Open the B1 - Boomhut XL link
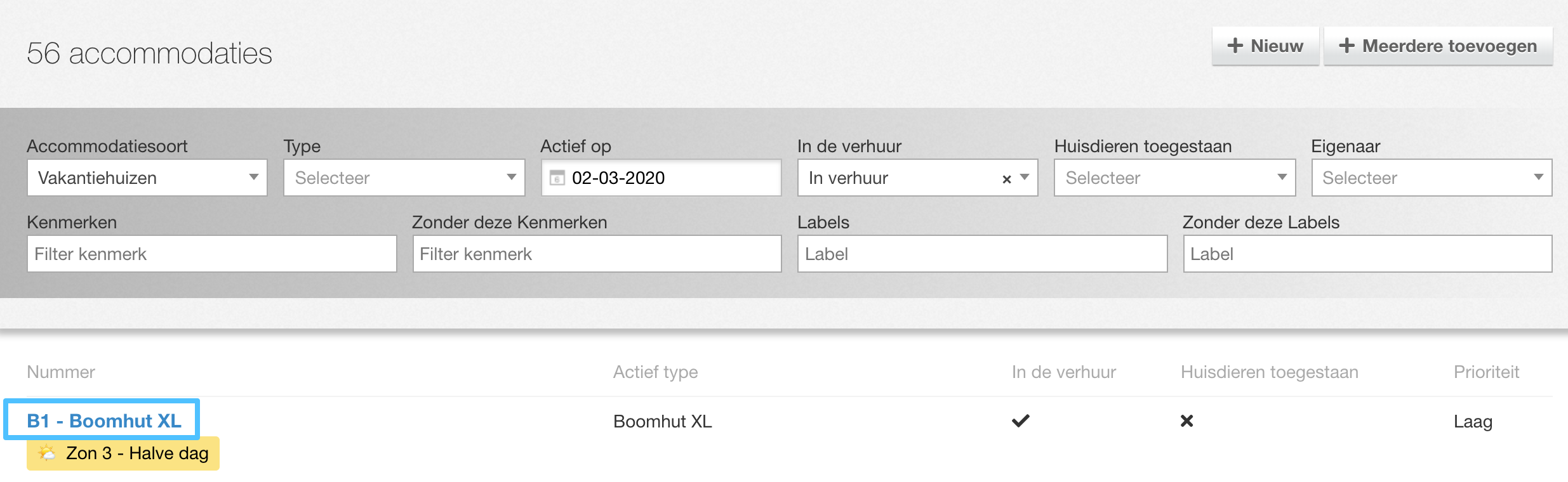 coord(104,420)
